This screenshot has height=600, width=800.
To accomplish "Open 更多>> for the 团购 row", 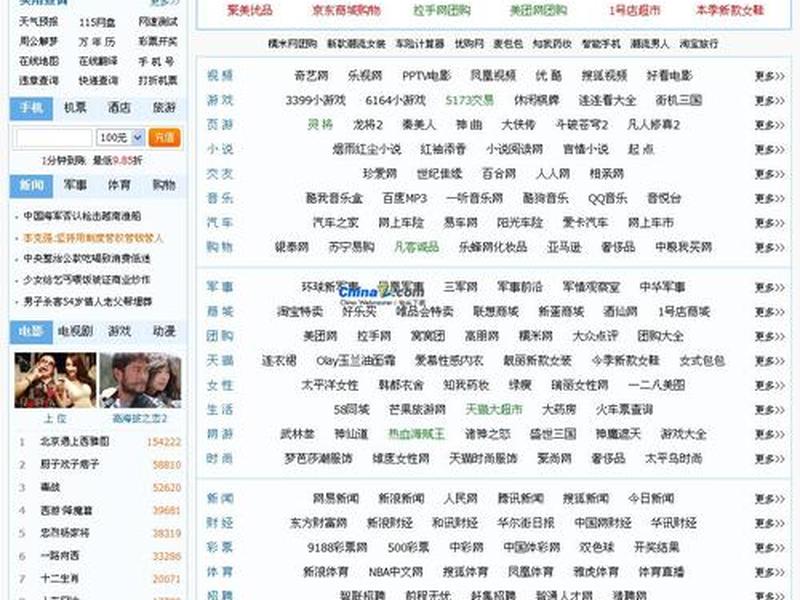I will [x=769, y=337].
